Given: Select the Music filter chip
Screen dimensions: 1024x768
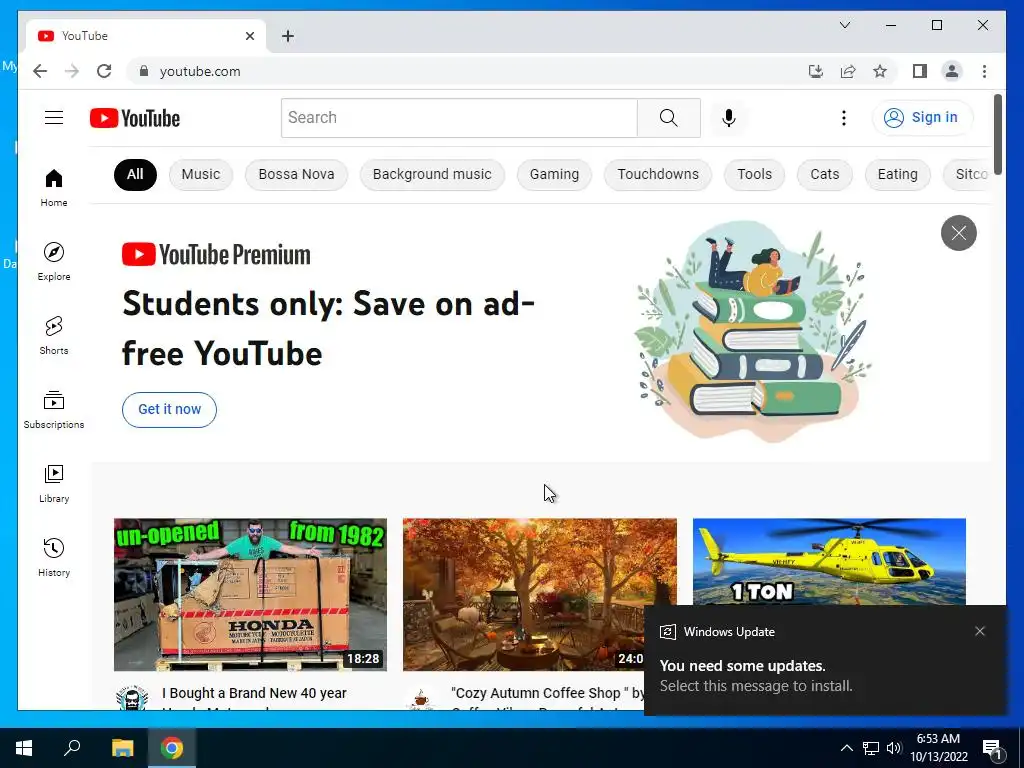Looking at the screenshot, I should [x=200, y=174].
